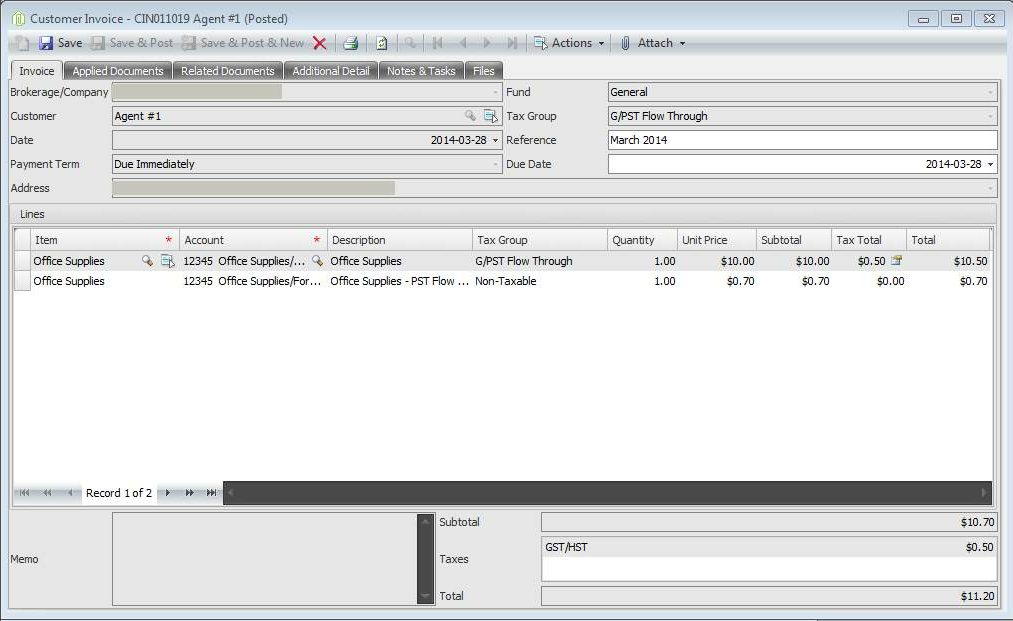Image resolution: width=1013 pixels, height=621 pixels.
Task: Click the Item lookup magnifier on first line
Action: click(146, 261)
